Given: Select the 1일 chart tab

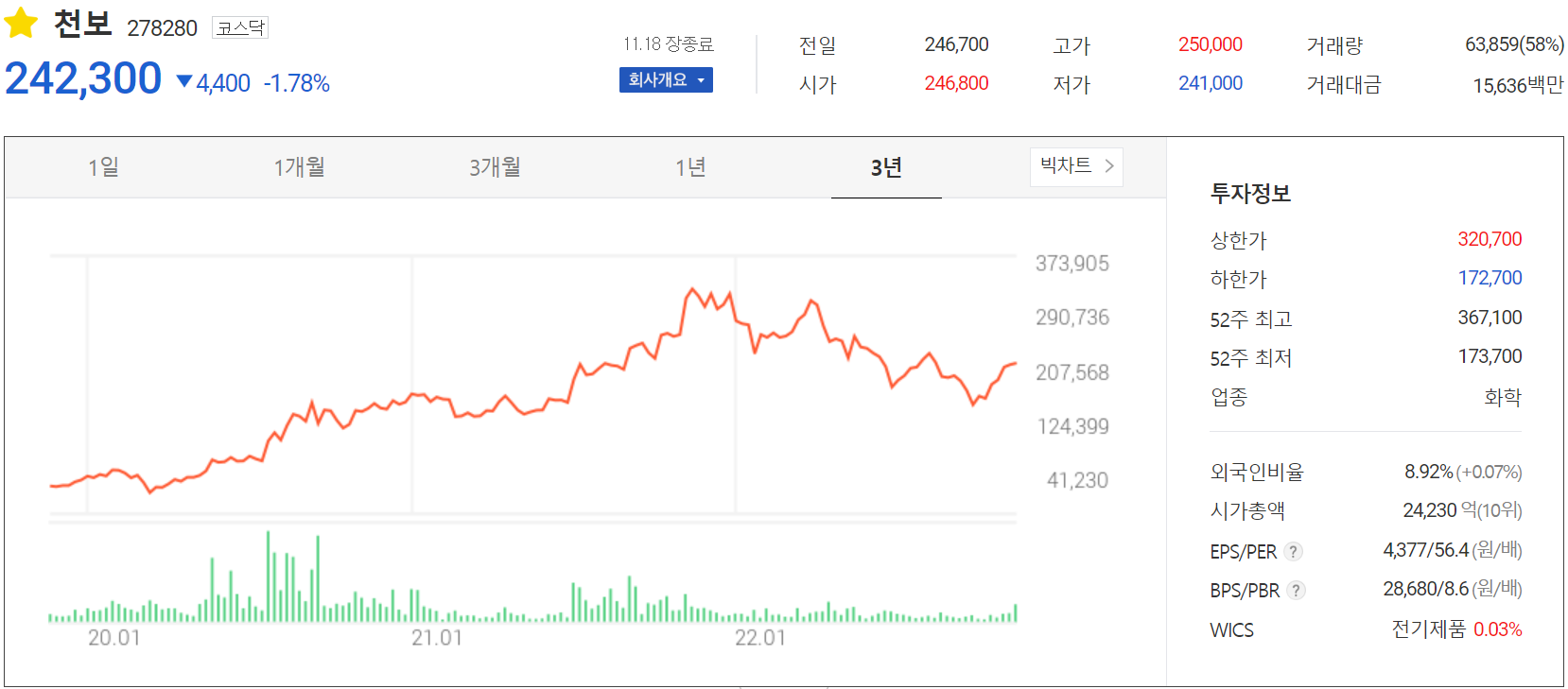Looking at the screenshot, I should tap(103, 167).
